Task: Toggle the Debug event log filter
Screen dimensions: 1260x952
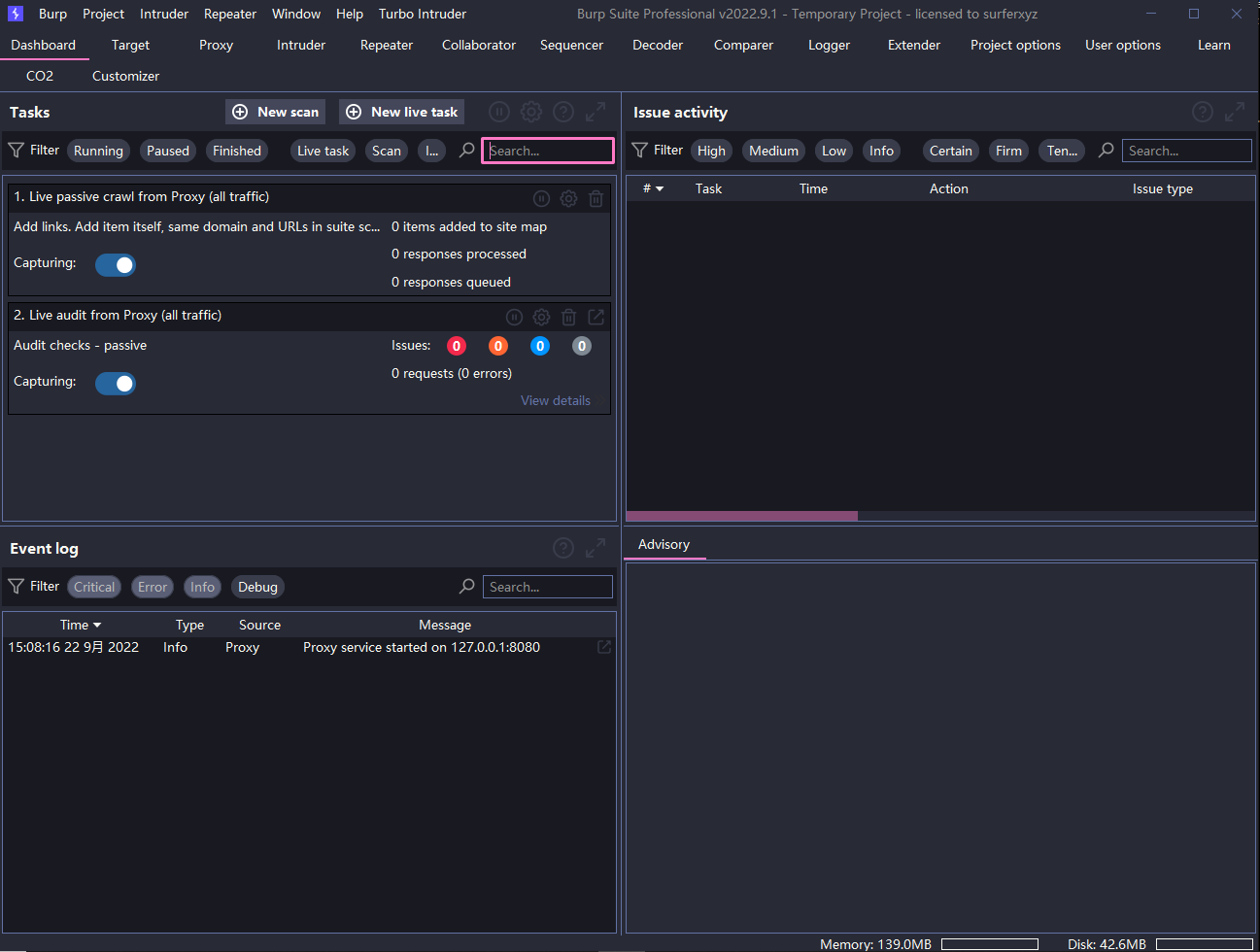Action: (x=257, y=587)
